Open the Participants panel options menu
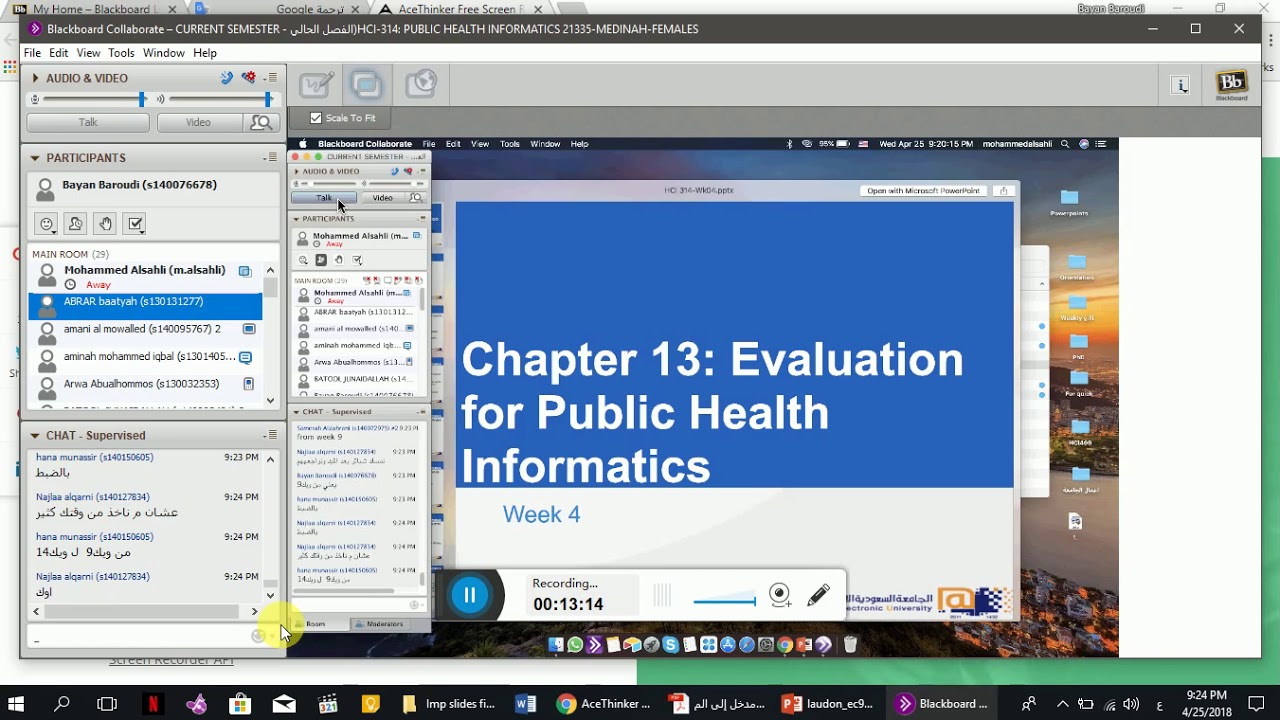 coord(271,158)
